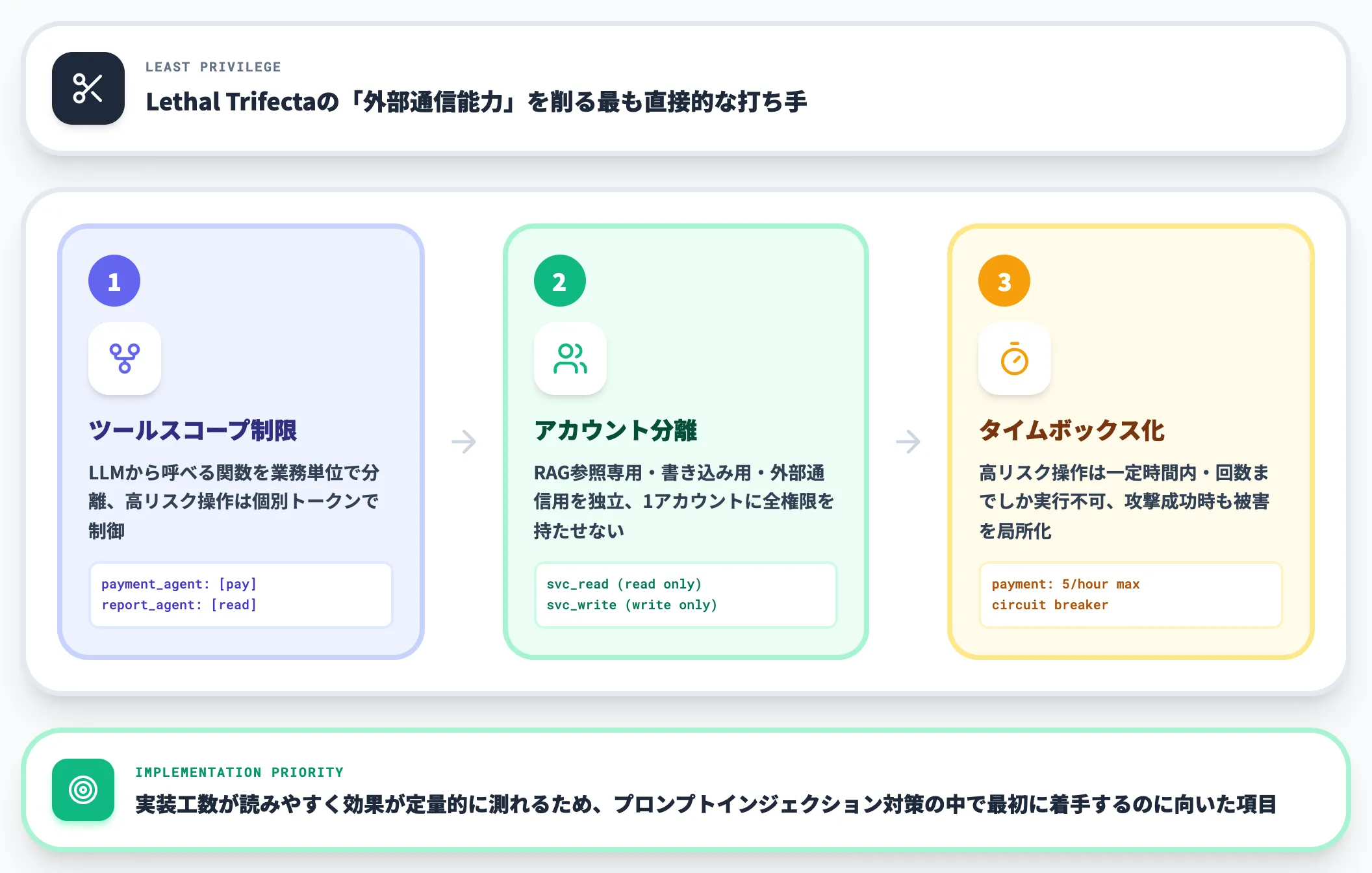This screenshot has height=873, width=1372.
Task: Click the green target icon in the priority banner
Action: click(x=83, y=790)
